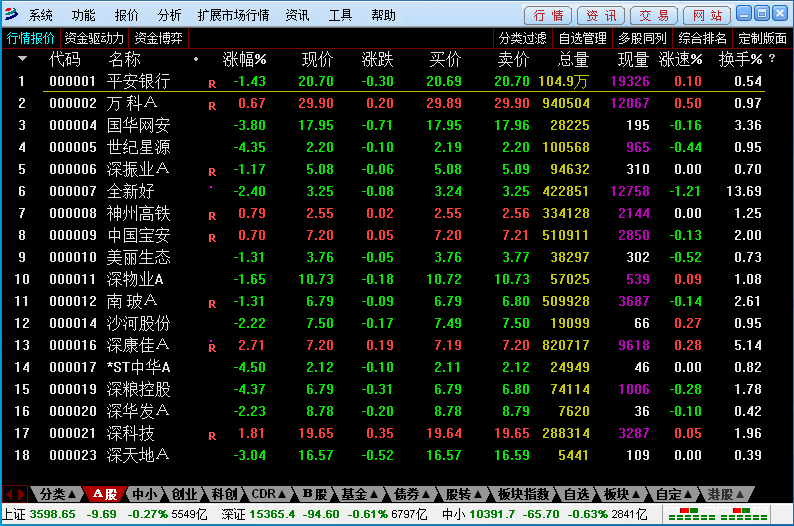Click the 网站 button

point(707,16)
